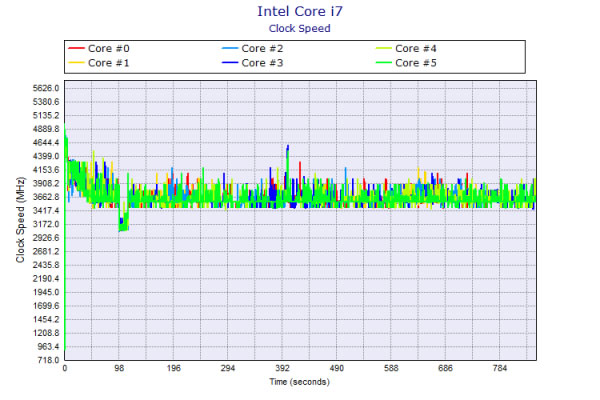Click the red Core #0 legend line

pyautogui.click(x=76, y=48)
